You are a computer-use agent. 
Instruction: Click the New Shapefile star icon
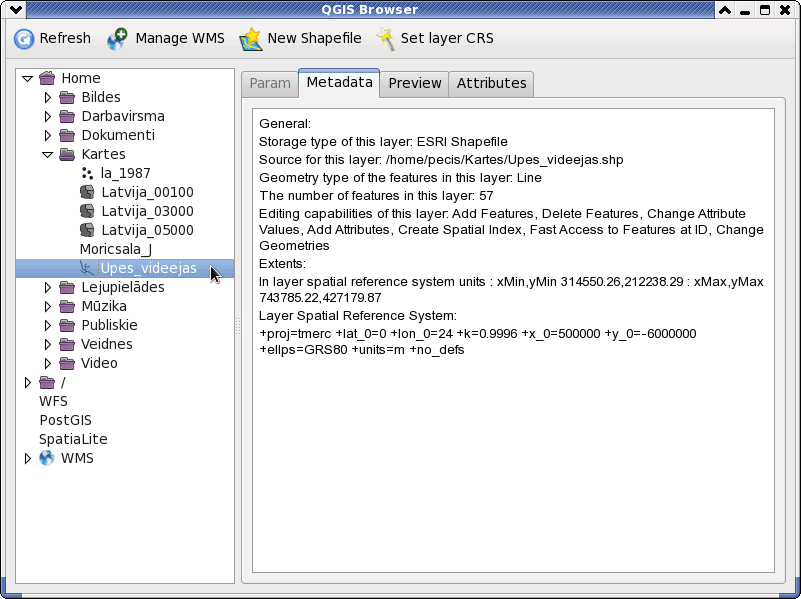pos(251,39)
